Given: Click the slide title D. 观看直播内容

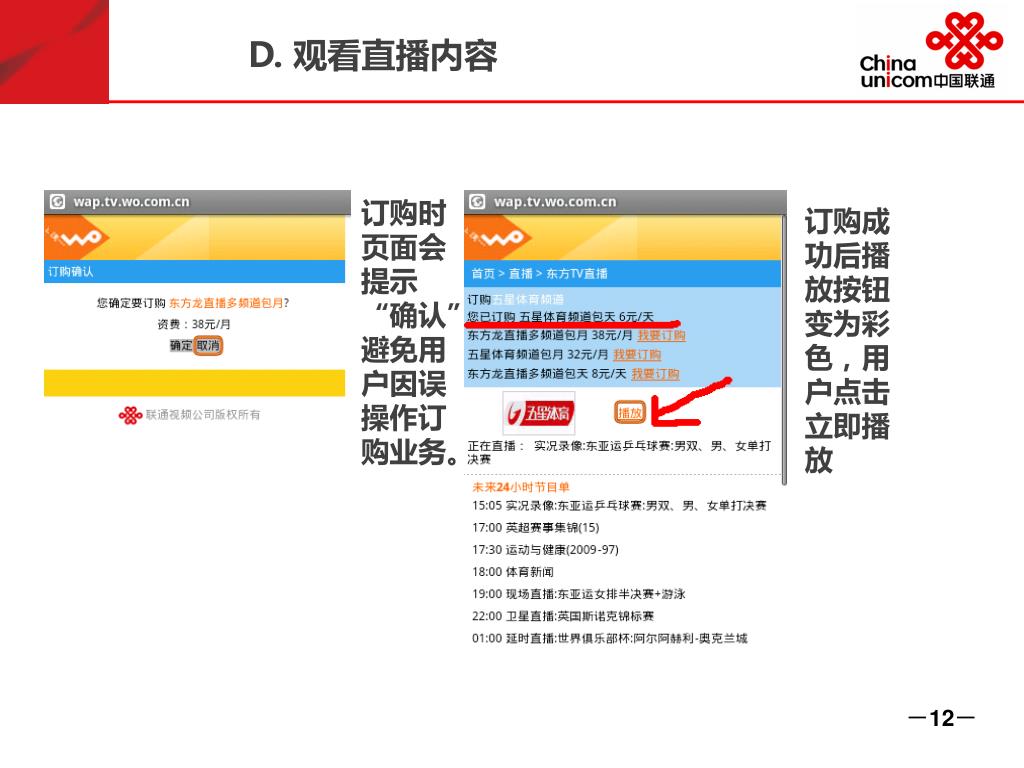Looking at the screenshot, I should point(374,56).
